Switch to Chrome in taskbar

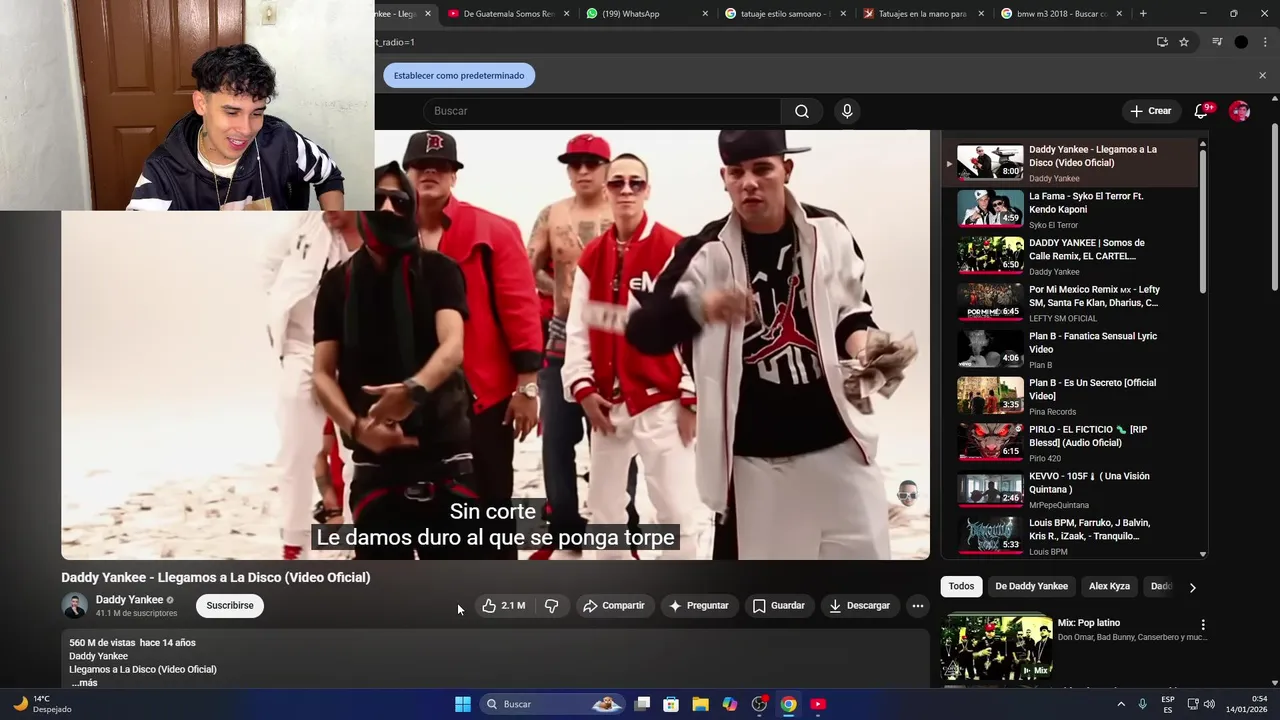tap(789, 704)
